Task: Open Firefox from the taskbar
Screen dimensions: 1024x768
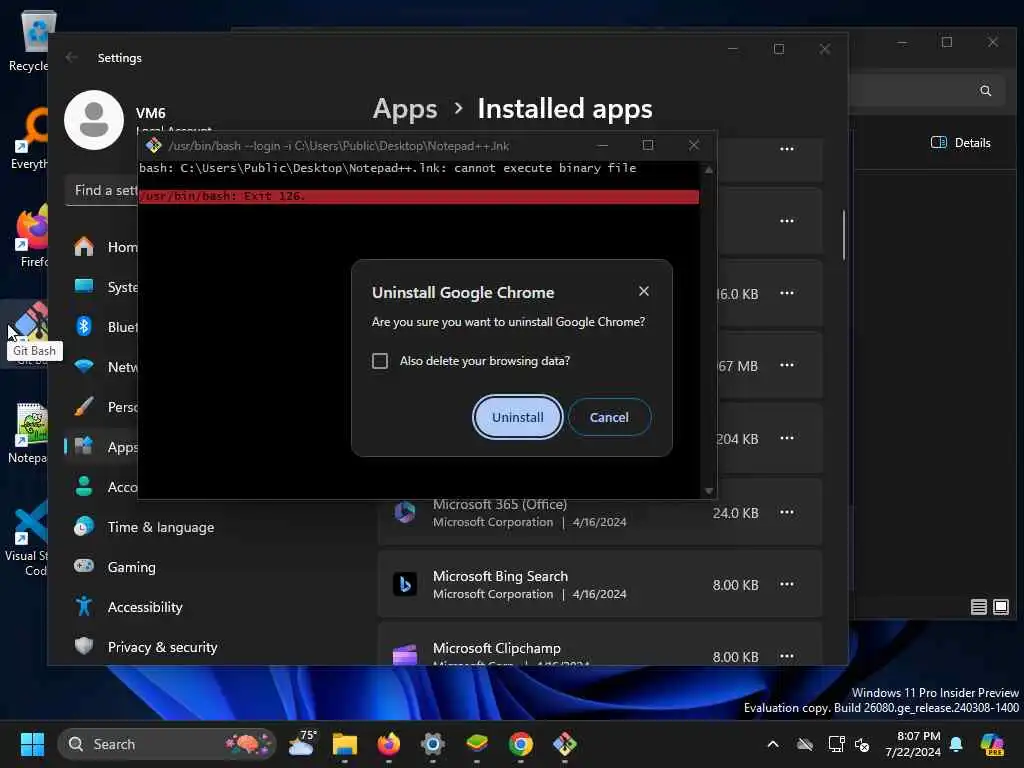Action: 389,744
